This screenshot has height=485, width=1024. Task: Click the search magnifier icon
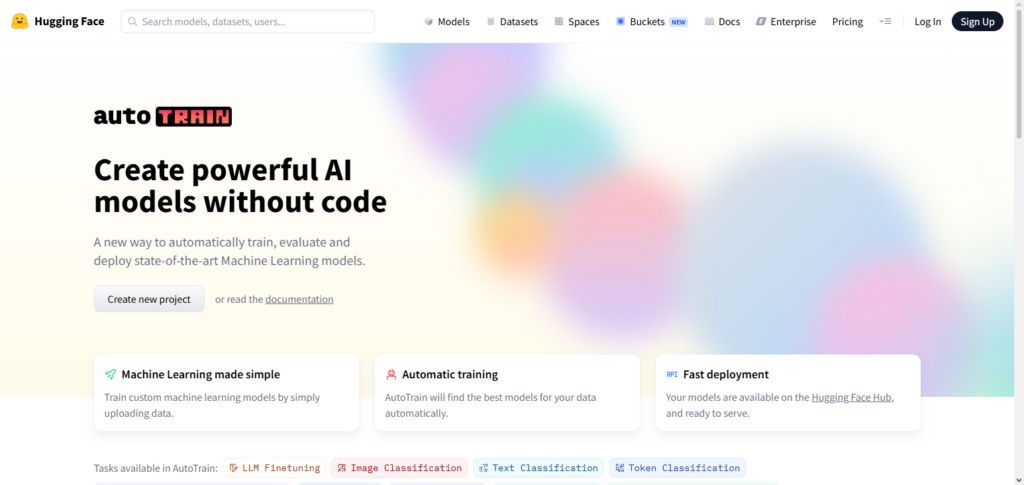[x=133, y=22]
